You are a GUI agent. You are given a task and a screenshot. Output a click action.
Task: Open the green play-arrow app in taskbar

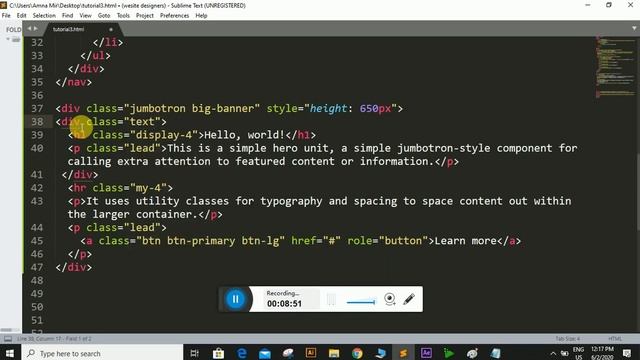(x=449, y=353)
